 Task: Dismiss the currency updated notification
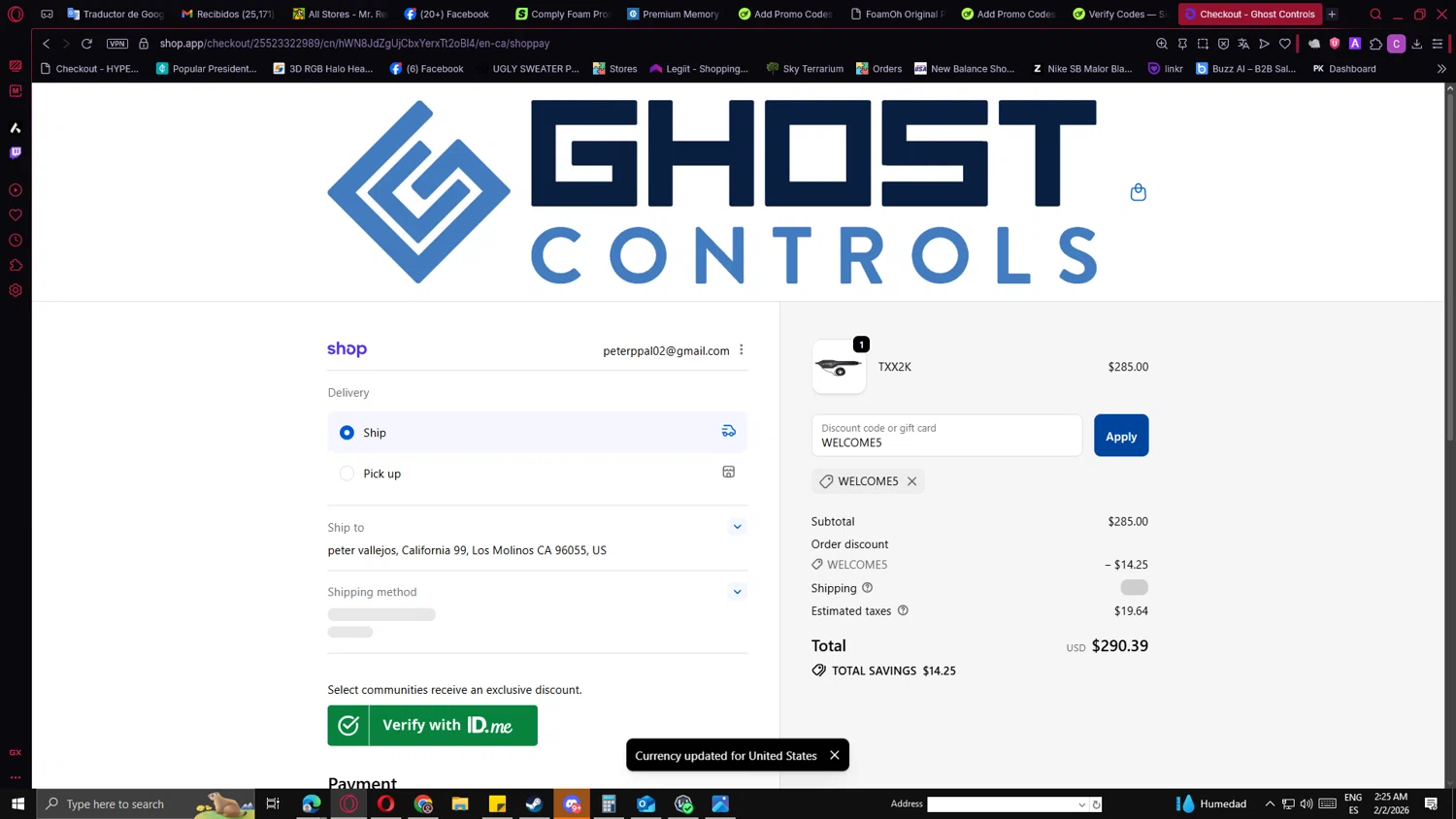tap(834, 755)
